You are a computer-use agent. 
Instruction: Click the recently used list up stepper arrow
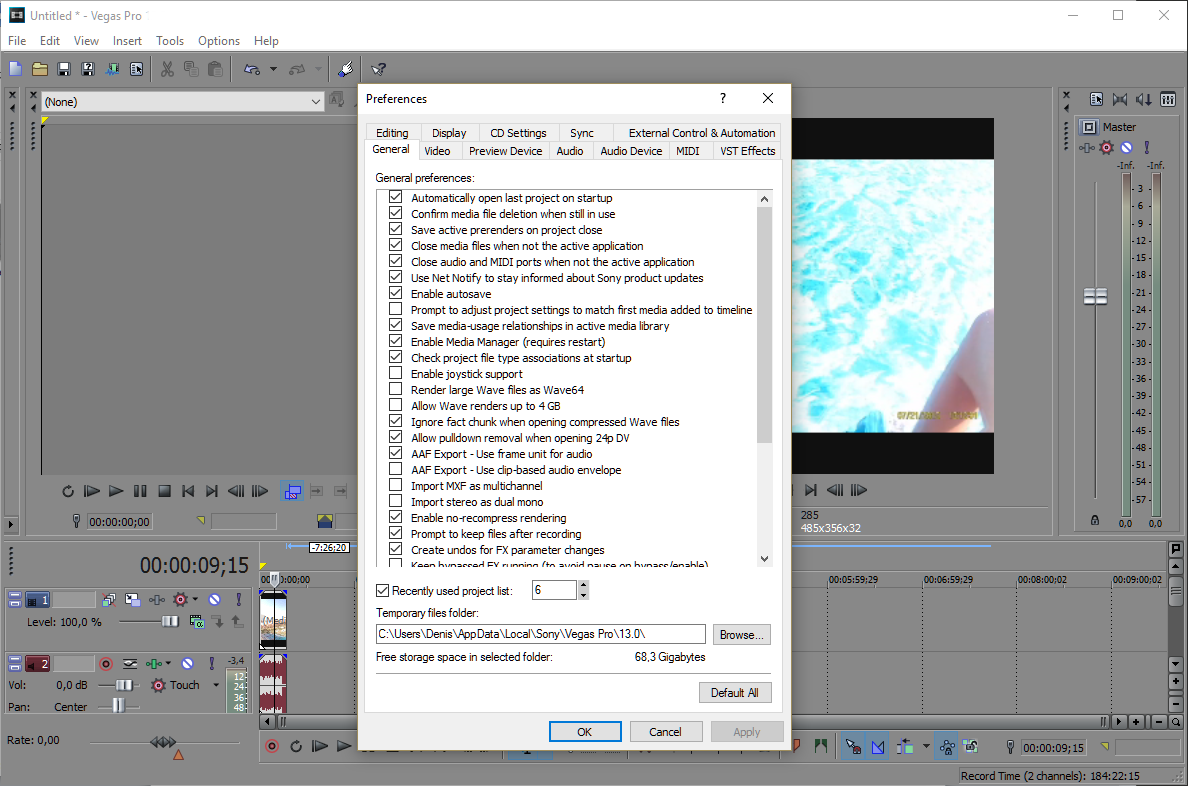(583, 585)
